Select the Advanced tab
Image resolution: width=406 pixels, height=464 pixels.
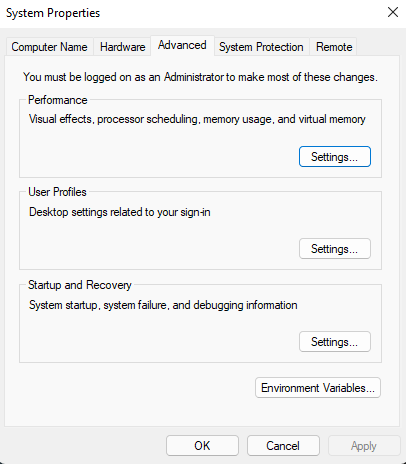(182, 45)
